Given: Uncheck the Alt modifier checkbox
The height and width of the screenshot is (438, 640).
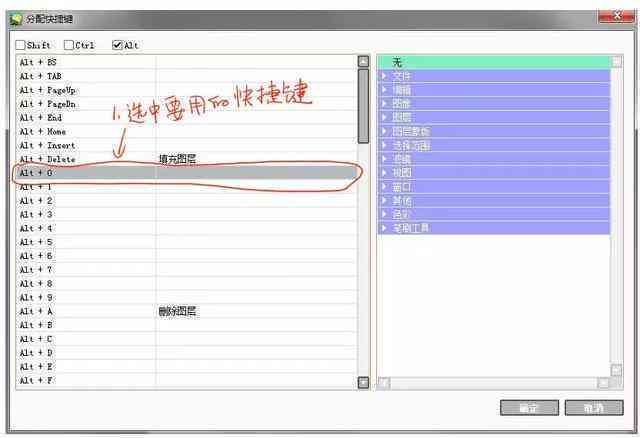Looking at the screenshot, I should point(117,45).
